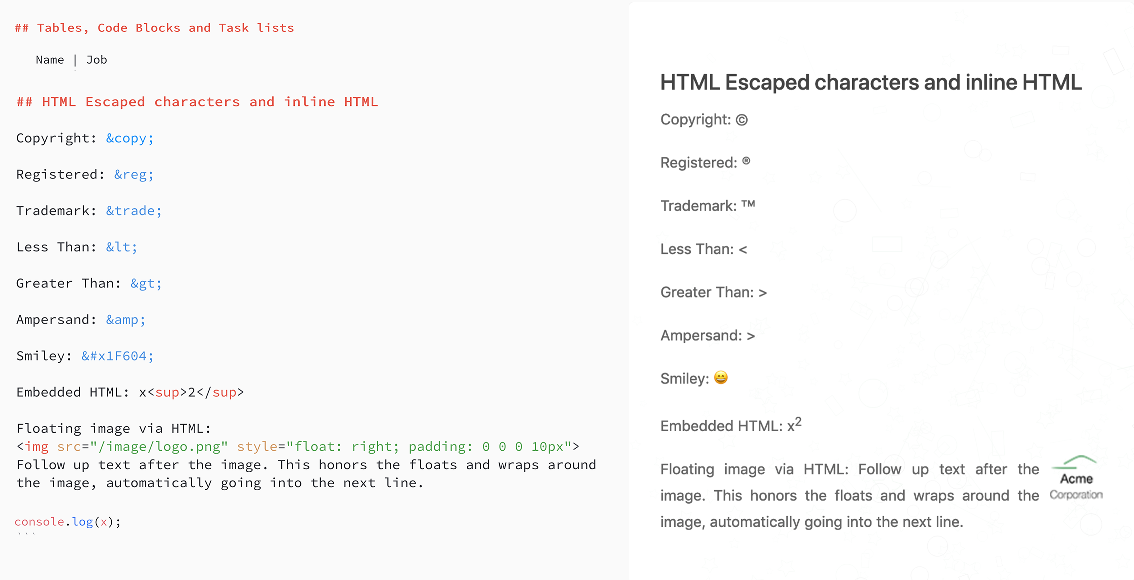
Task: Click the preview heading 'HTML Escaped characters and inline HTML'
Action: [x=870, y=83]
